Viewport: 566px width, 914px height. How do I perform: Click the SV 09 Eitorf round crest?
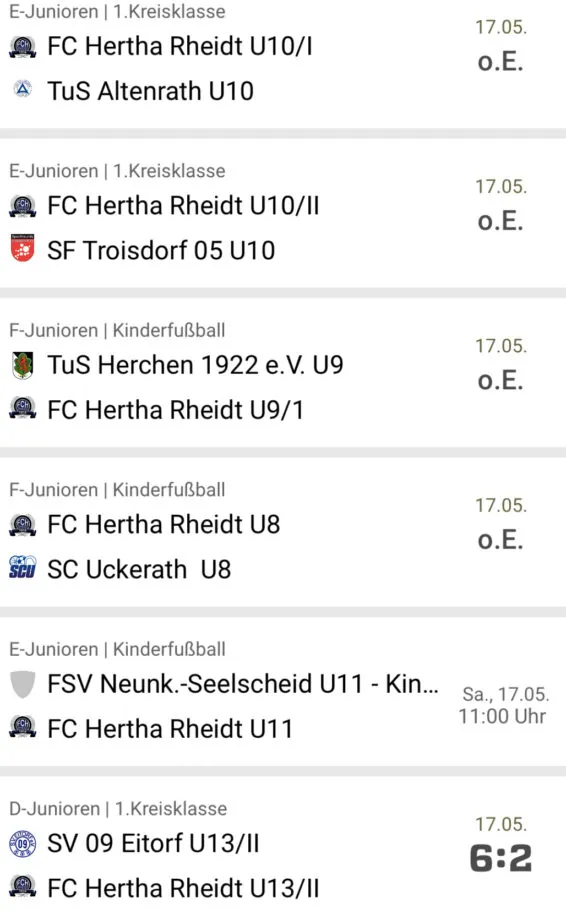click(23, 843)
